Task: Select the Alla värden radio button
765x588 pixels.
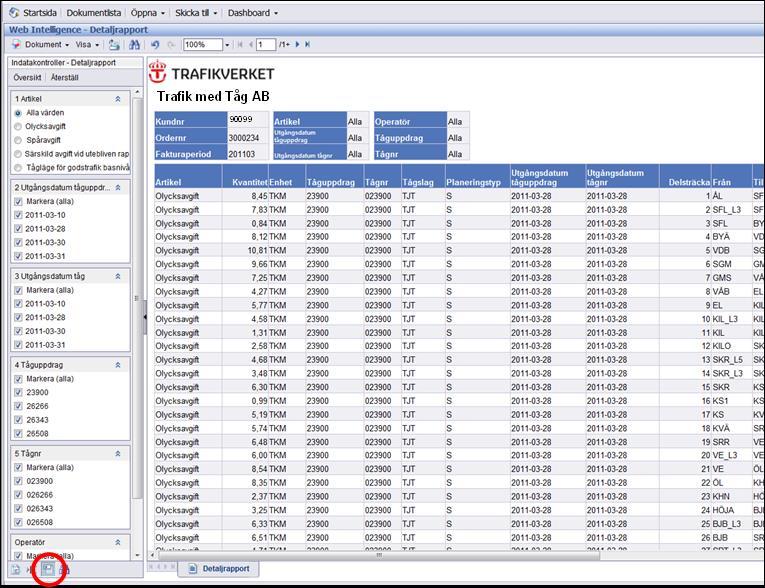Action: (18, 113)
